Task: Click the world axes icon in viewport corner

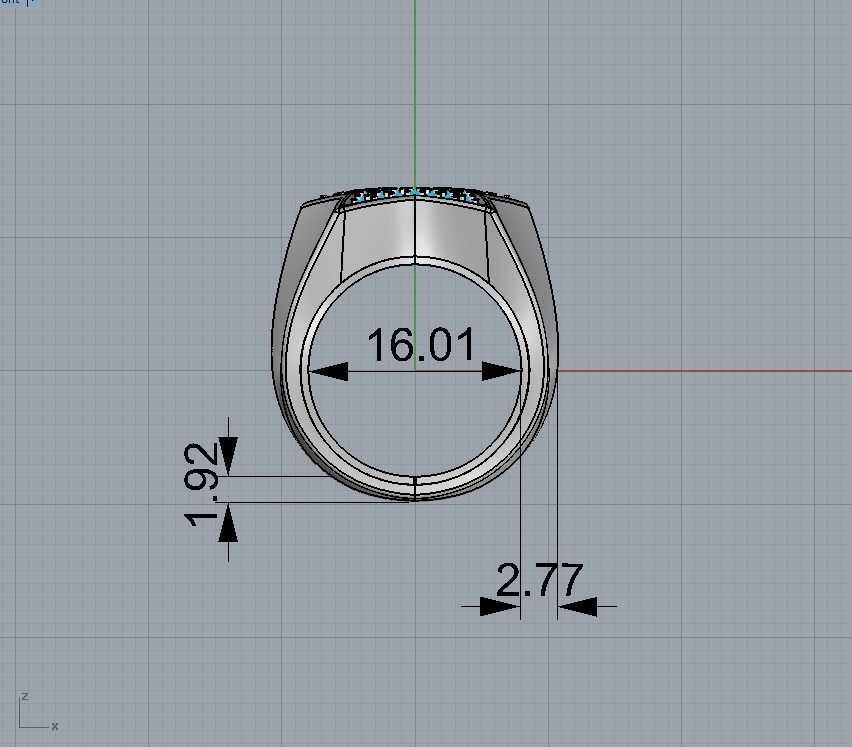Action: point(39,711)
